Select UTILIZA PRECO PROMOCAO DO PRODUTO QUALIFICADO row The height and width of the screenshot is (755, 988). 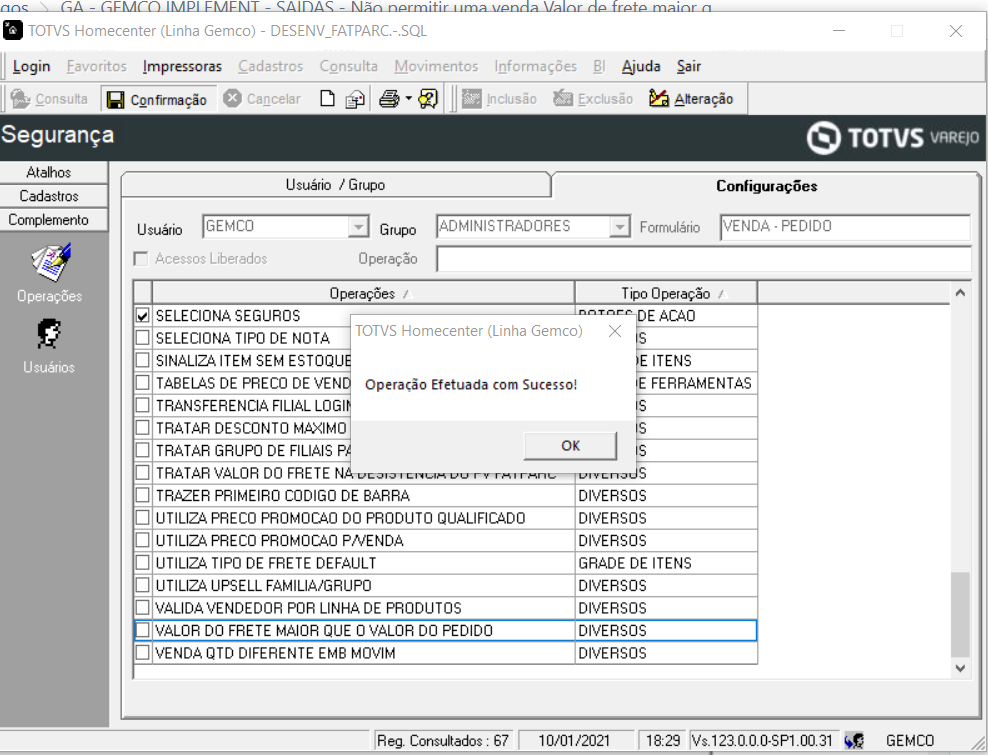point(445,518)
